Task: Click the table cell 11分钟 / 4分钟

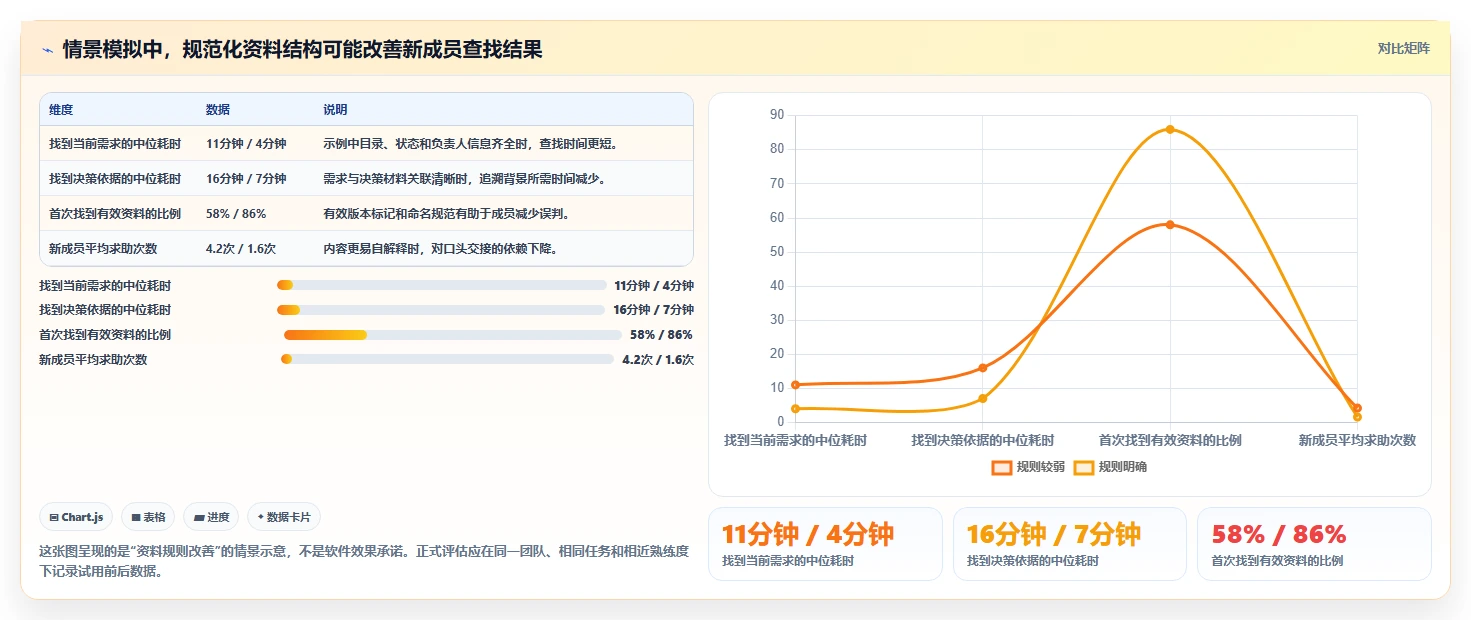Action: point(246,144)
